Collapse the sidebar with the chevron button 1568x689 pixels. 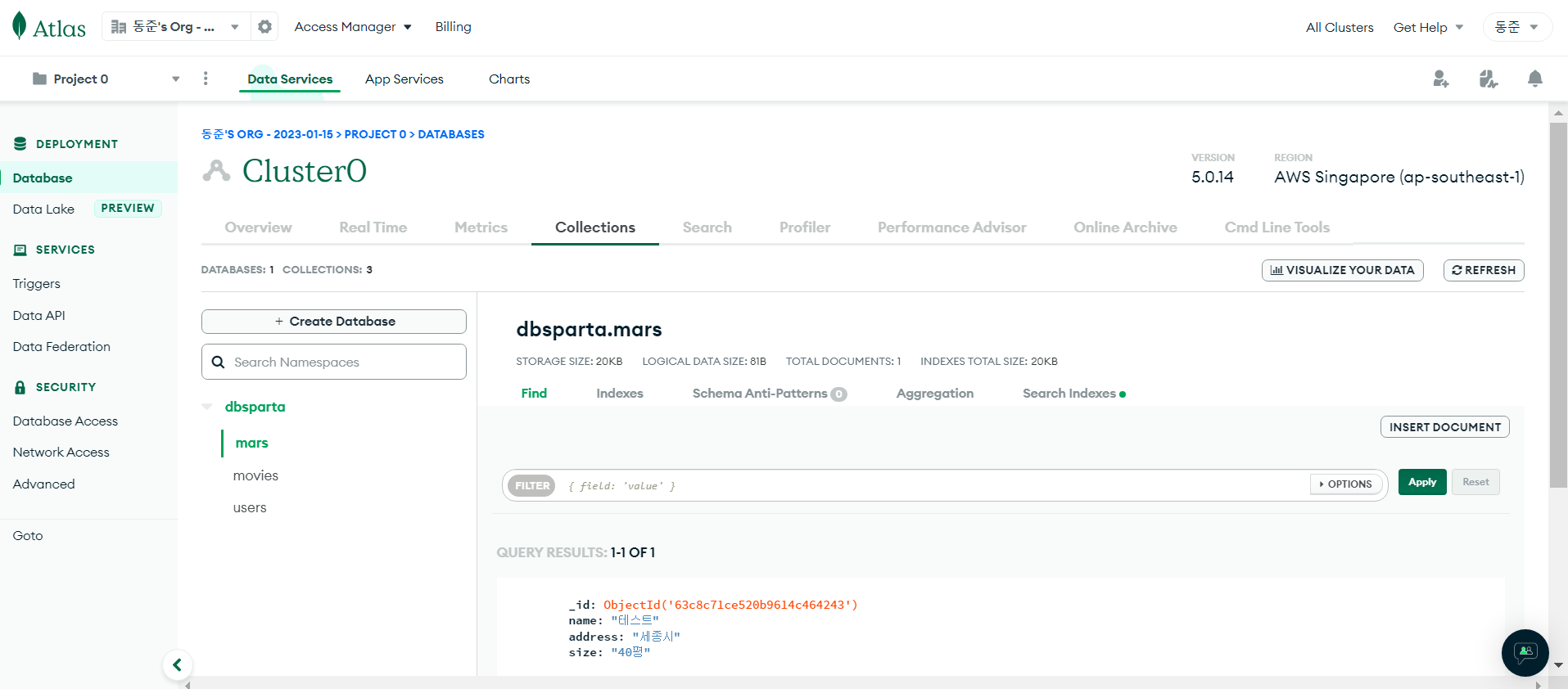coord(178,665)
